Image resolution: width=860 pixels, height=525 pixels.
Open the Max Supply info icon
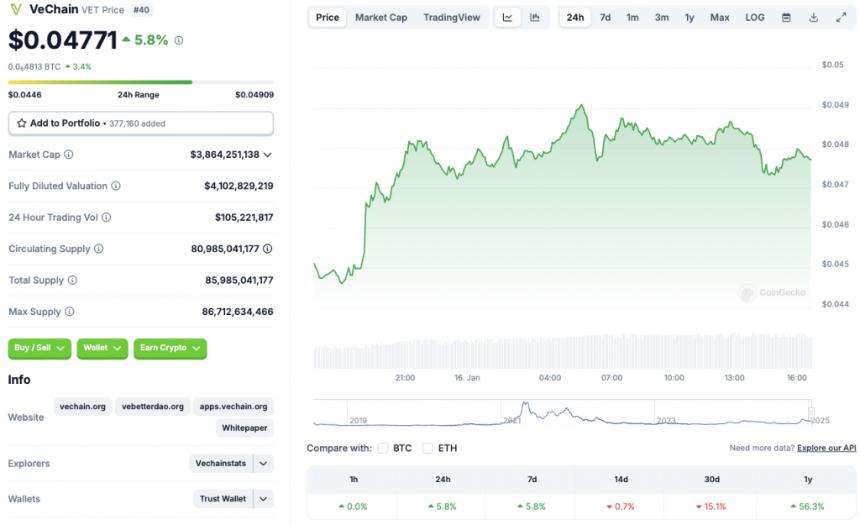click(70, 312)
